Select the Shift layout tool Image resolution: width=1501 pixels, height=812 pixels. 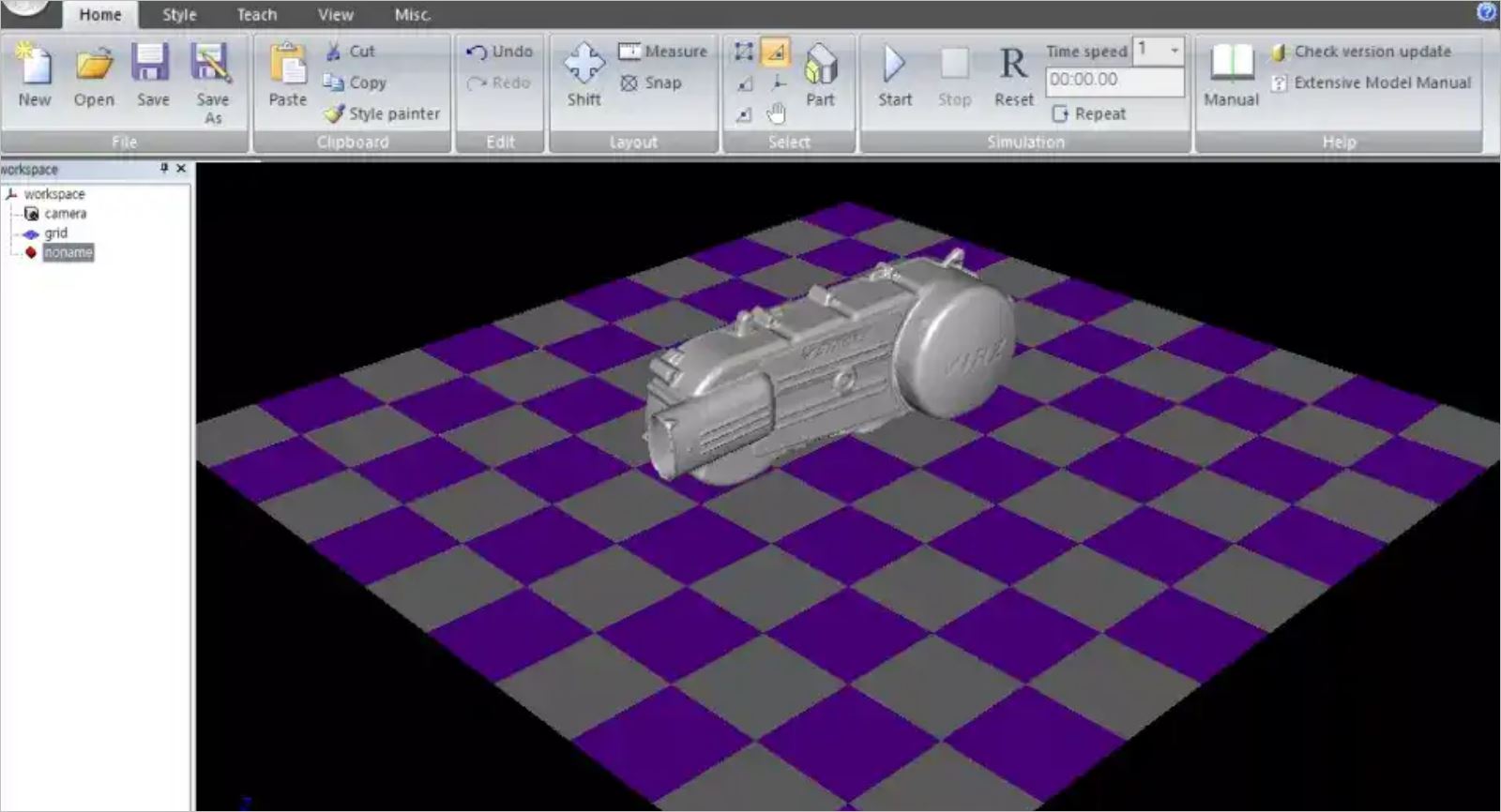point(584,76)
